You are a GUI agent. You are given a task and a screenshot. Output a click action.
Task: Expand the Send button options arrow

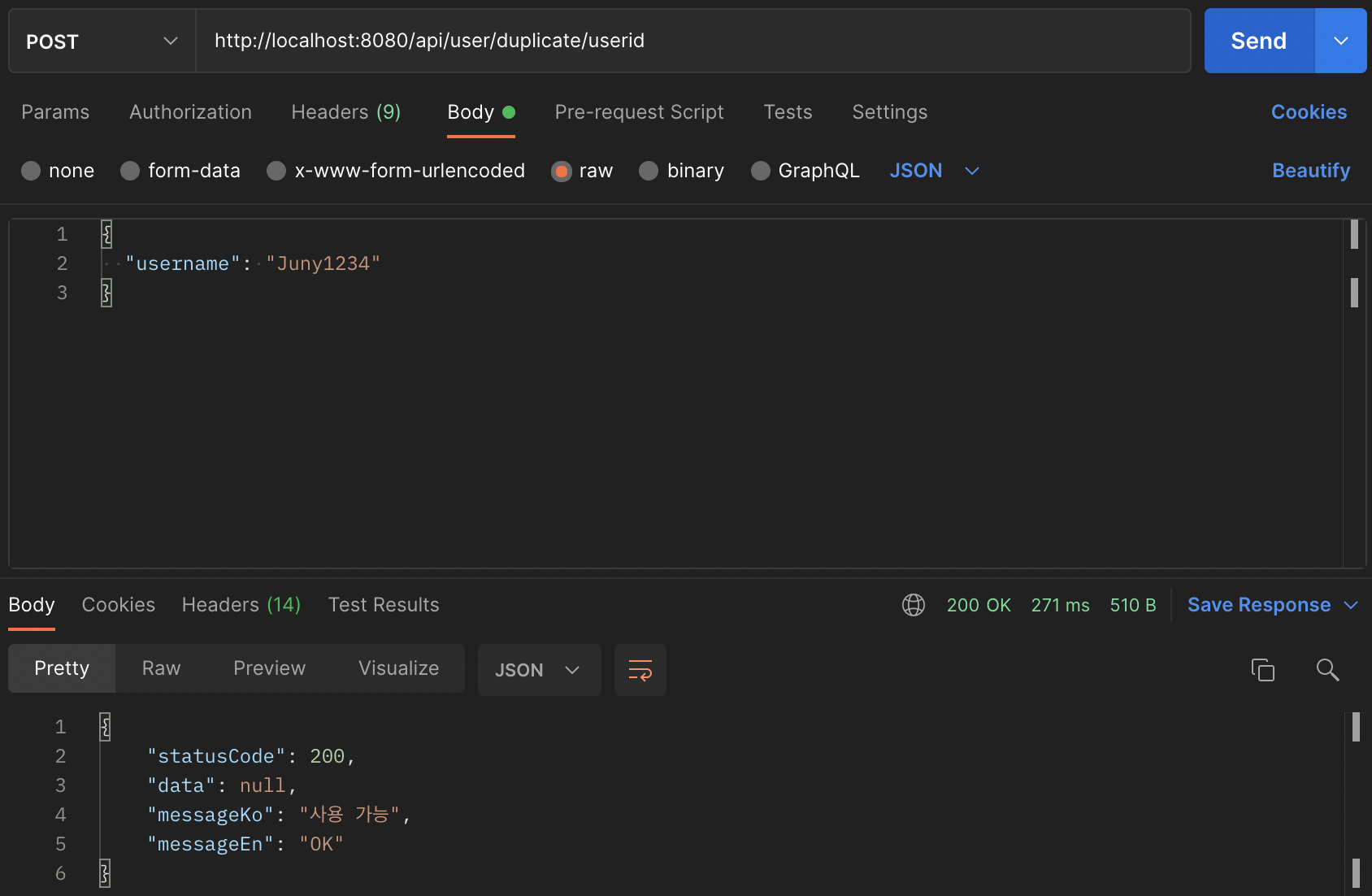point(1341,41)
